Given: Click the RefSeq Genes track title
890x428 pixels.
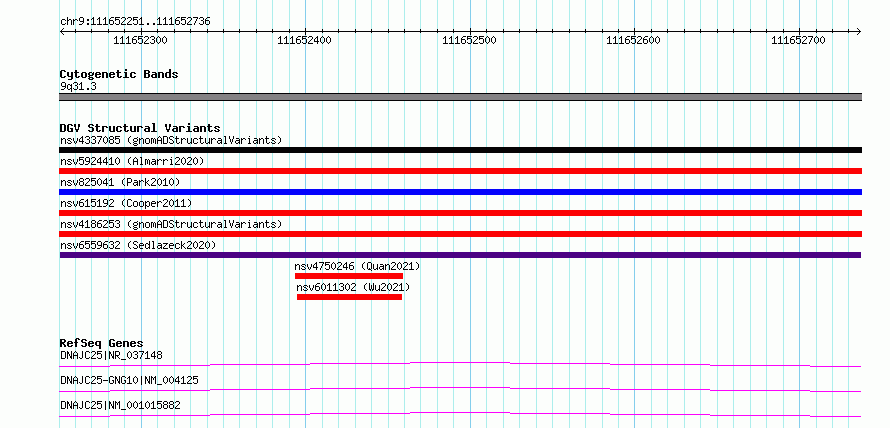Looking at the screenshot, I should coord(101,343).
